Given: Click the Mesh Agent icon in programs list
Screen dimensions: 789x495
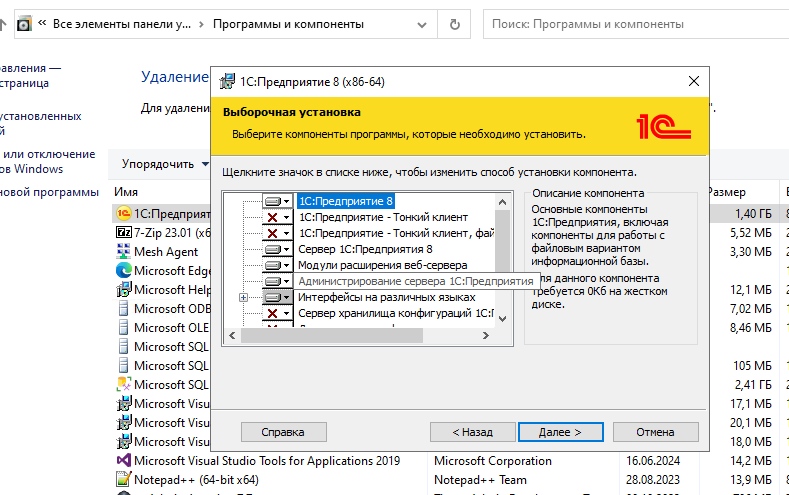Looking at the screenshot, I should 123,251.
